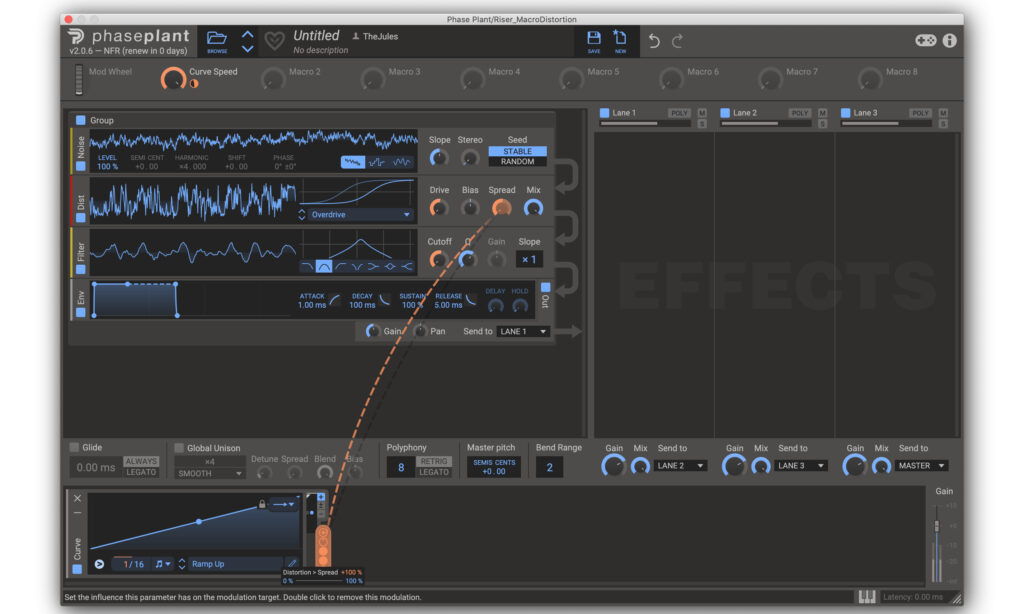Click the Curve Speed macro polarity icon
The image size is (1024, 614).
click(194, 84)
